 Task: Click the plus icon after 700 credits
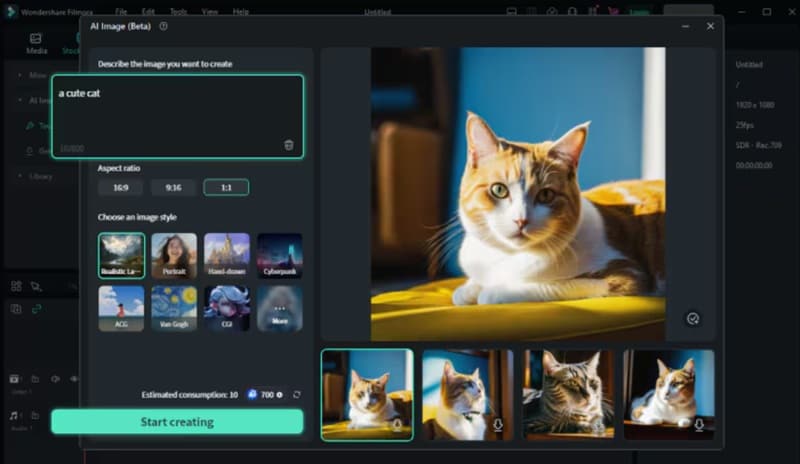click(x=280, y=395)
